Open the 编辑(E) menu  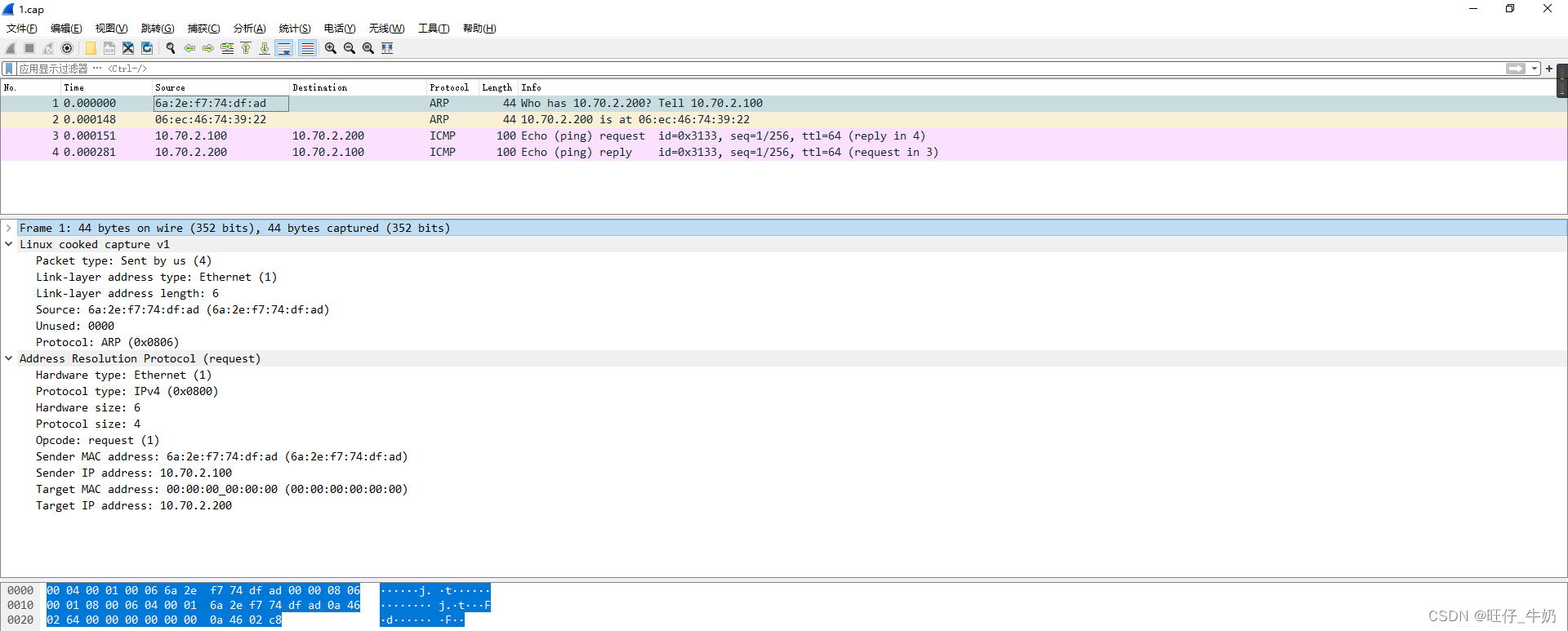[x=66, y=29]
